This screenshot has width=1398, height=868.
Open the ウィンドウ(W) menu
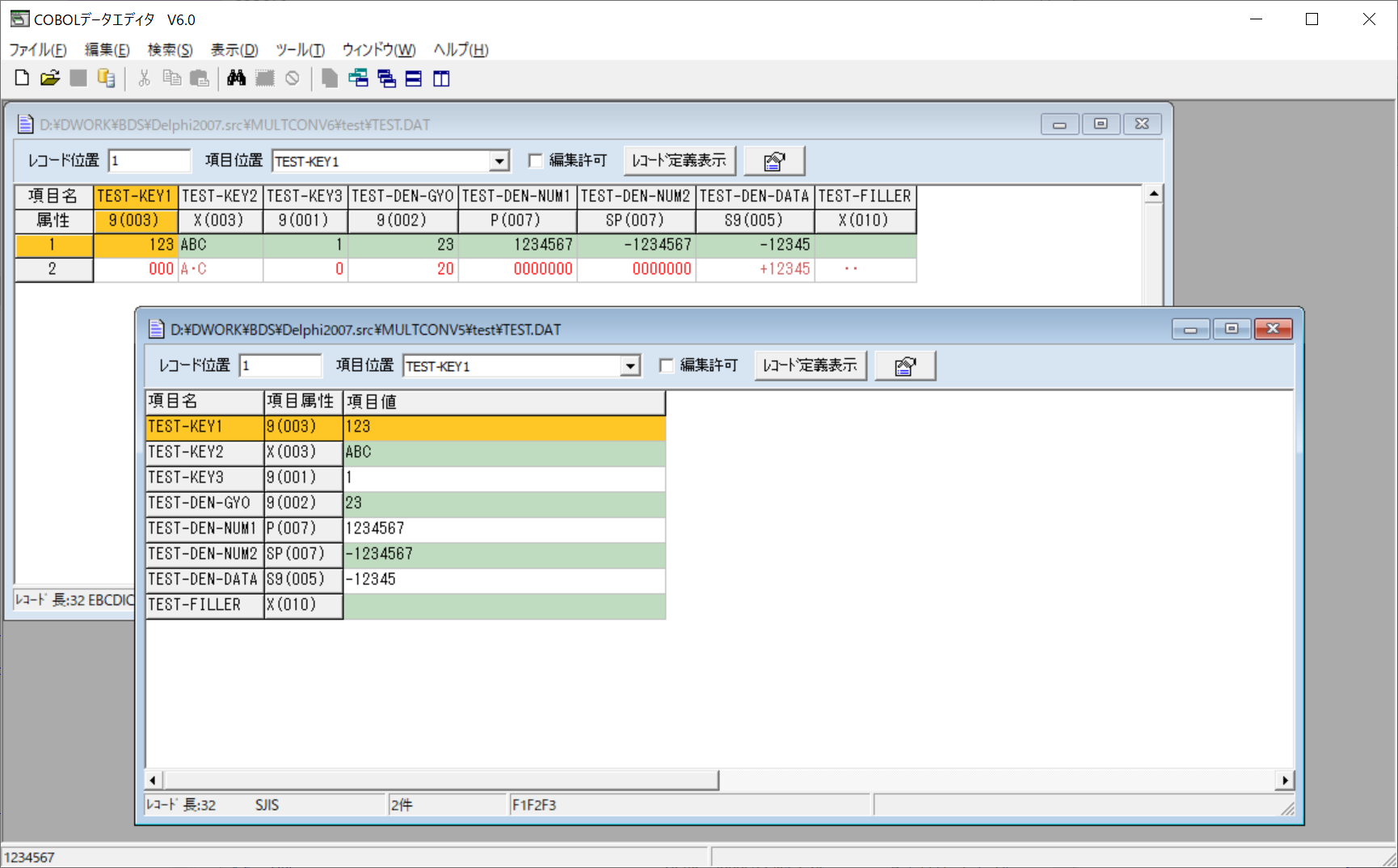[379, 50]
